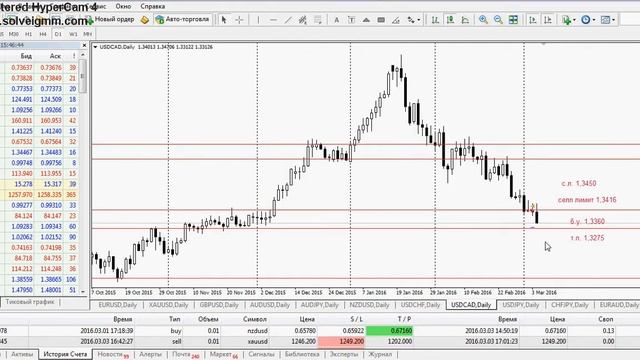Expand USDCAD,Daily chart title triangle
This screenshot has height=360, width=640.
[x=95, y=47]
